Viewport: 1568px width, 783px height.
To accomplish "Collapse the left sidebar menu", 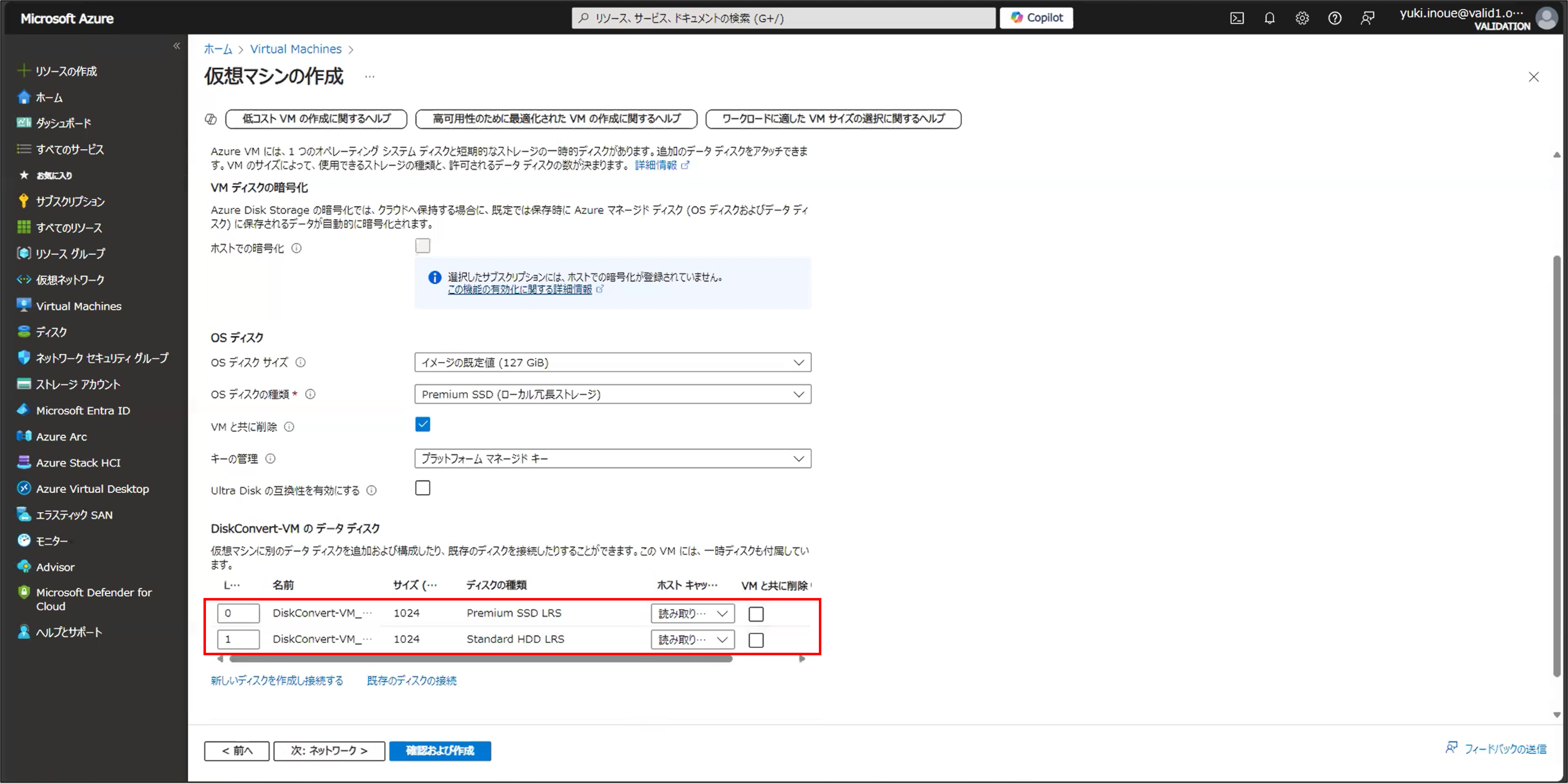I will (176, 46).
